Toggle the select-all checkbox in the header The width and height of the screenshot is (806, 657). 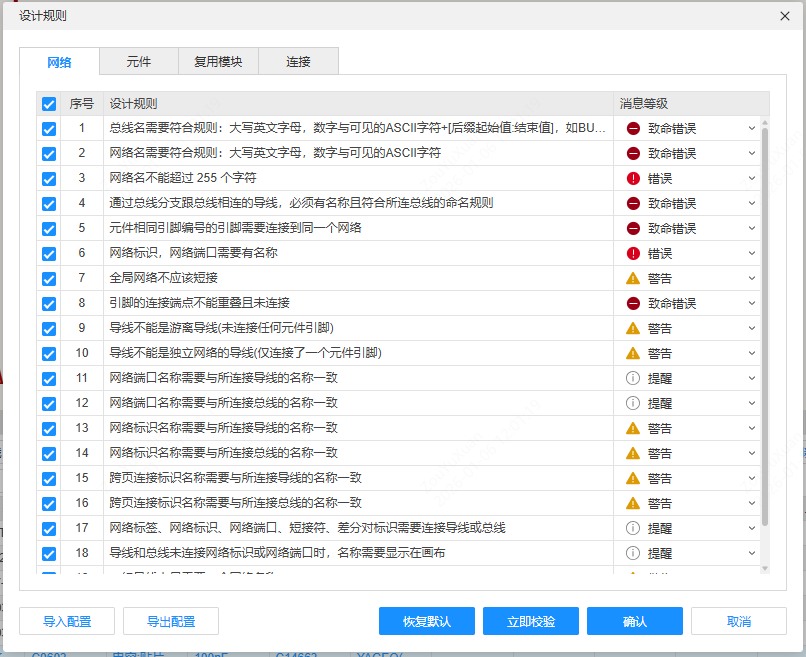coord(48,103)
